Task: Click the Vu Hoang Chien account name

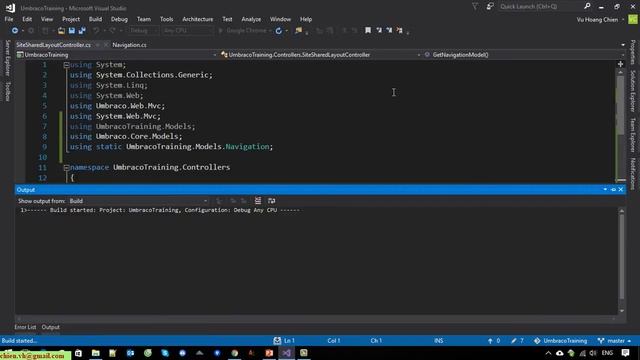Action: (597, 20)
